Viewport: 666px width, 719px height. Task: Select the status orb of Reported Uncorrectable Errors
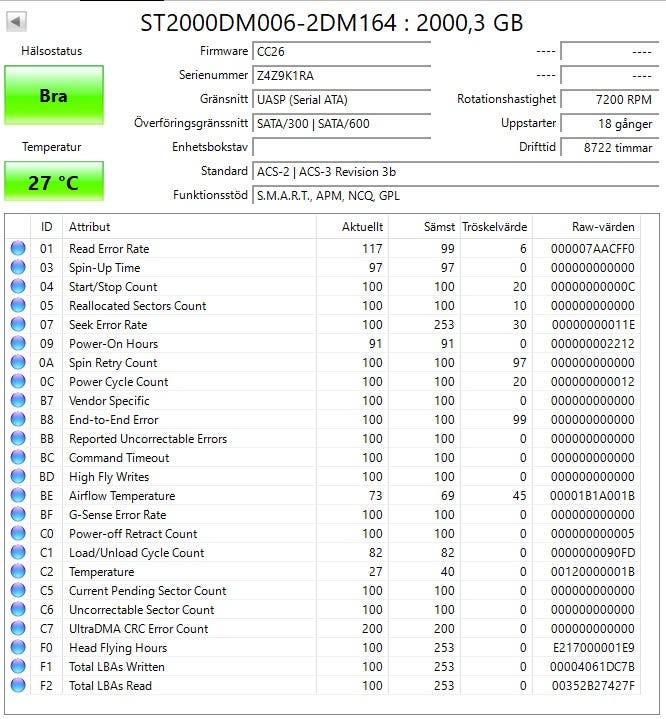click(18, 438)
